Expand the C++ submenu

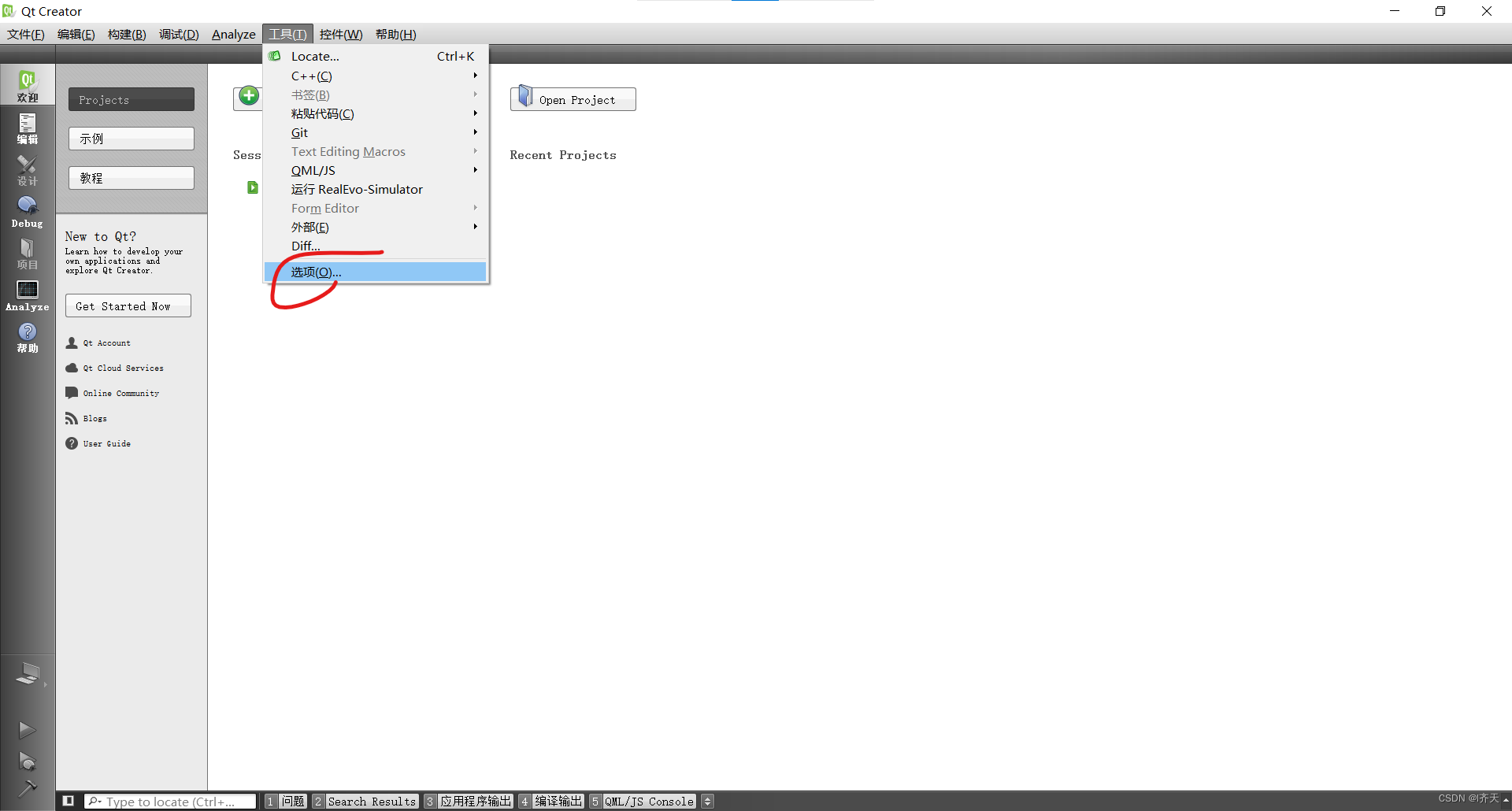[376, 76]
